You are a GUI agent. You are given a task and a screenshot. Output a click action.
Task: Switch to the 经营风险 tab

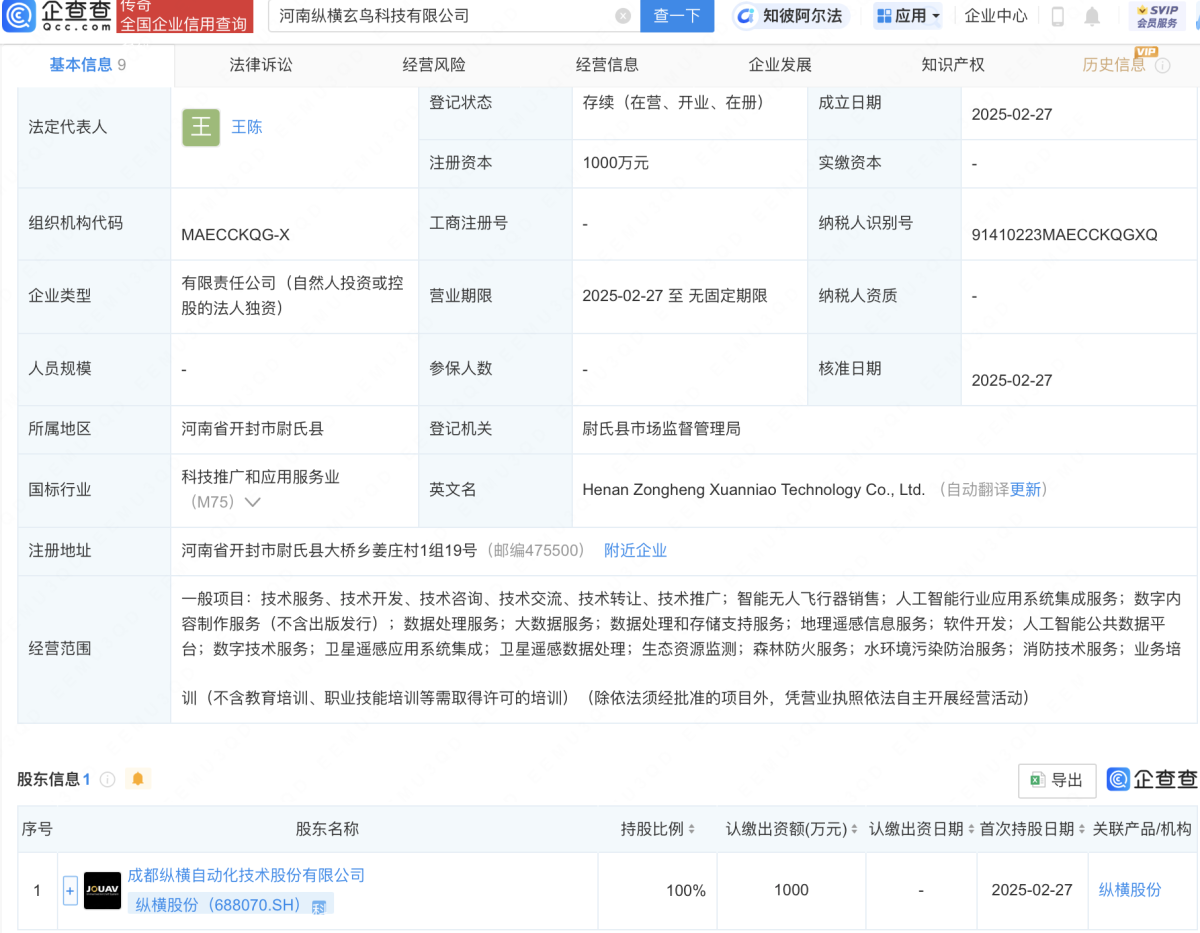click(x=434, y=65)
